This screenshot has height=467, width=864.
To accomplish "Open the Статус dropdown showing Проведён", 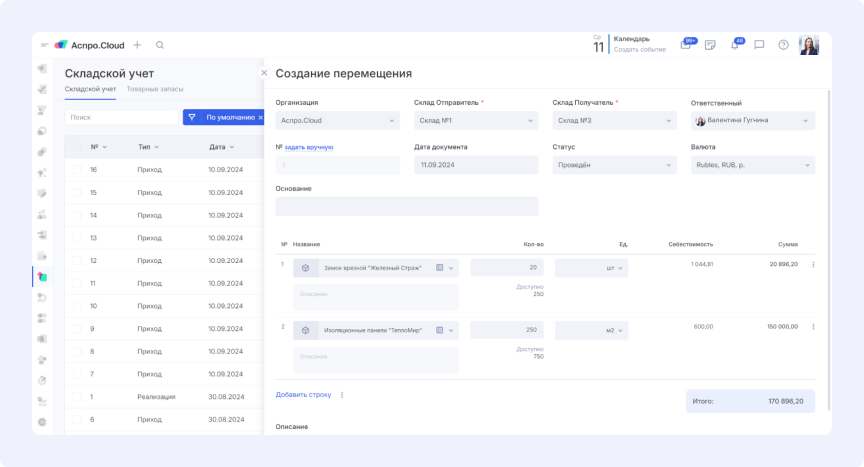I will pos(614,165).
